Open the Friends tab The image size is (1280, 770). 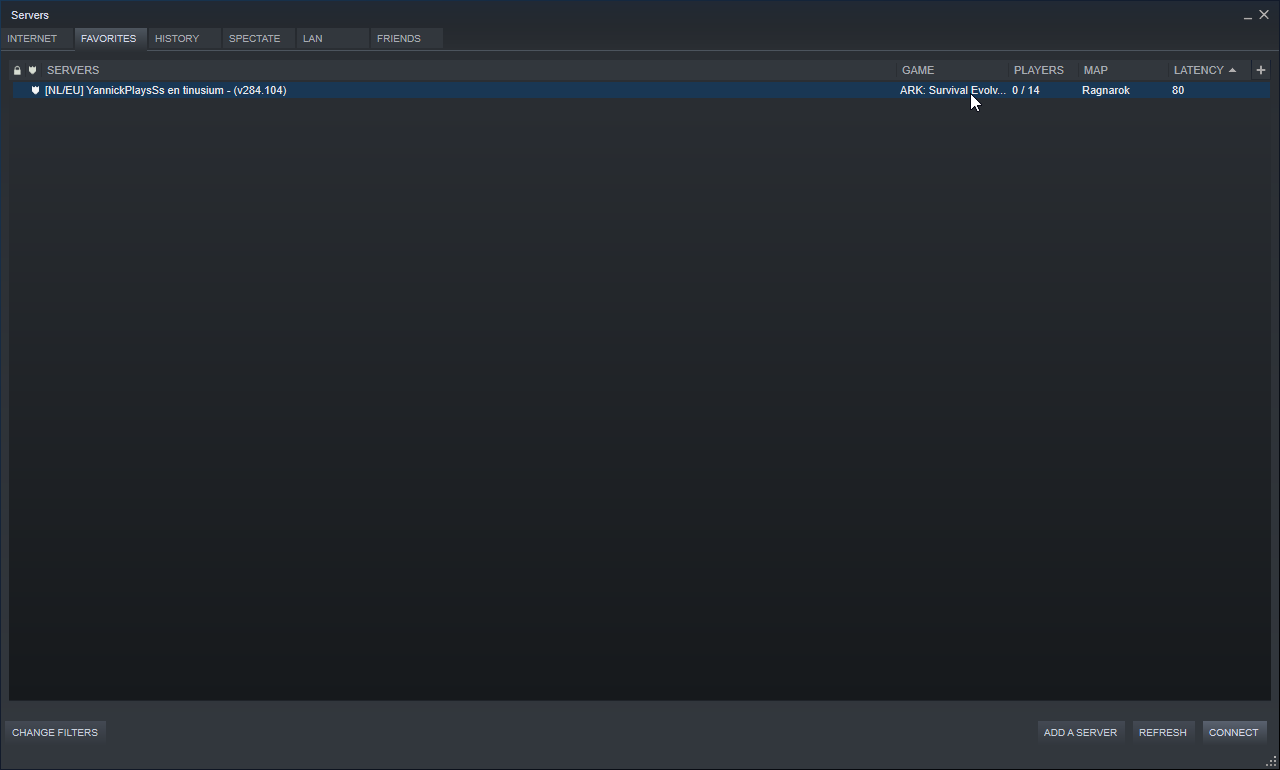coord(399,39)
